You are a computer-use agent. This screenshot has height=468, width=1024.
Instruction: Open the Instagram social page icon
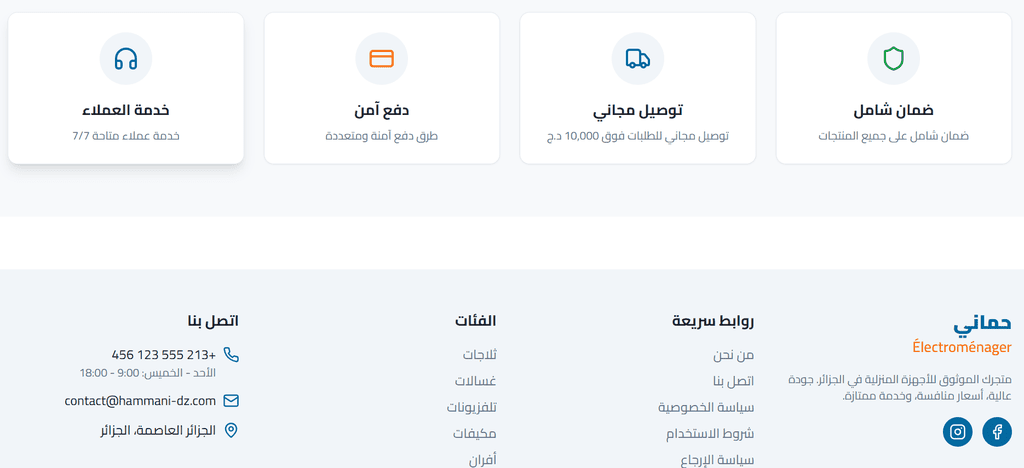(958, 432)
